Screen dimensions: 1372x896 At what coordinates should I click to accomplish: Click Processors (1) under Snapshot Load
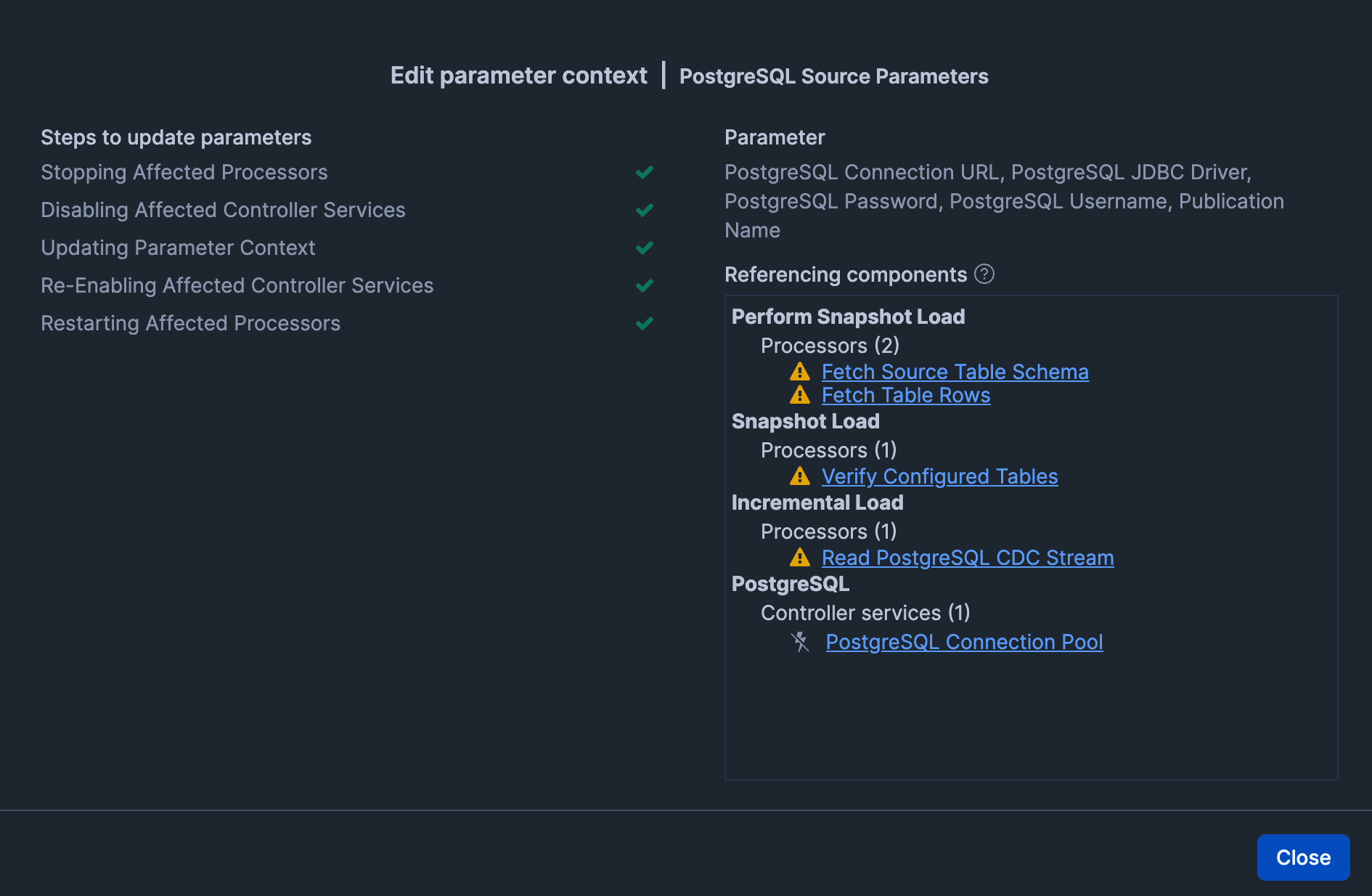pos(828,450)
